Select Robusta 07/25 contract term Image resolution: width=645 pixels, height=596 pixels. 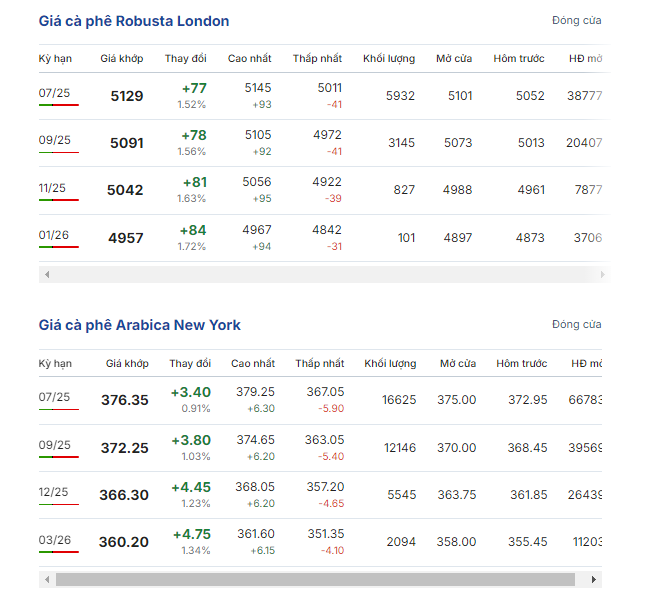point(54,93)
